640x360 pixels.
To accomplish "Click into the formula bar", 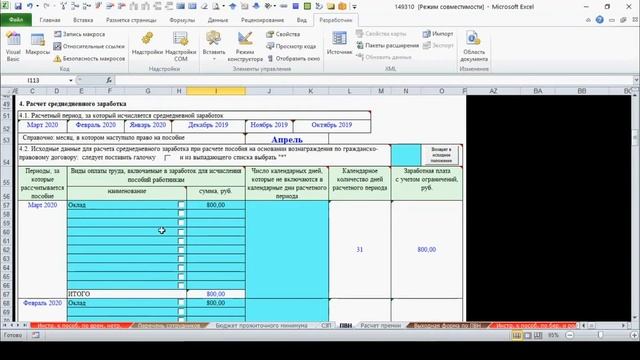I will (373, 80).
